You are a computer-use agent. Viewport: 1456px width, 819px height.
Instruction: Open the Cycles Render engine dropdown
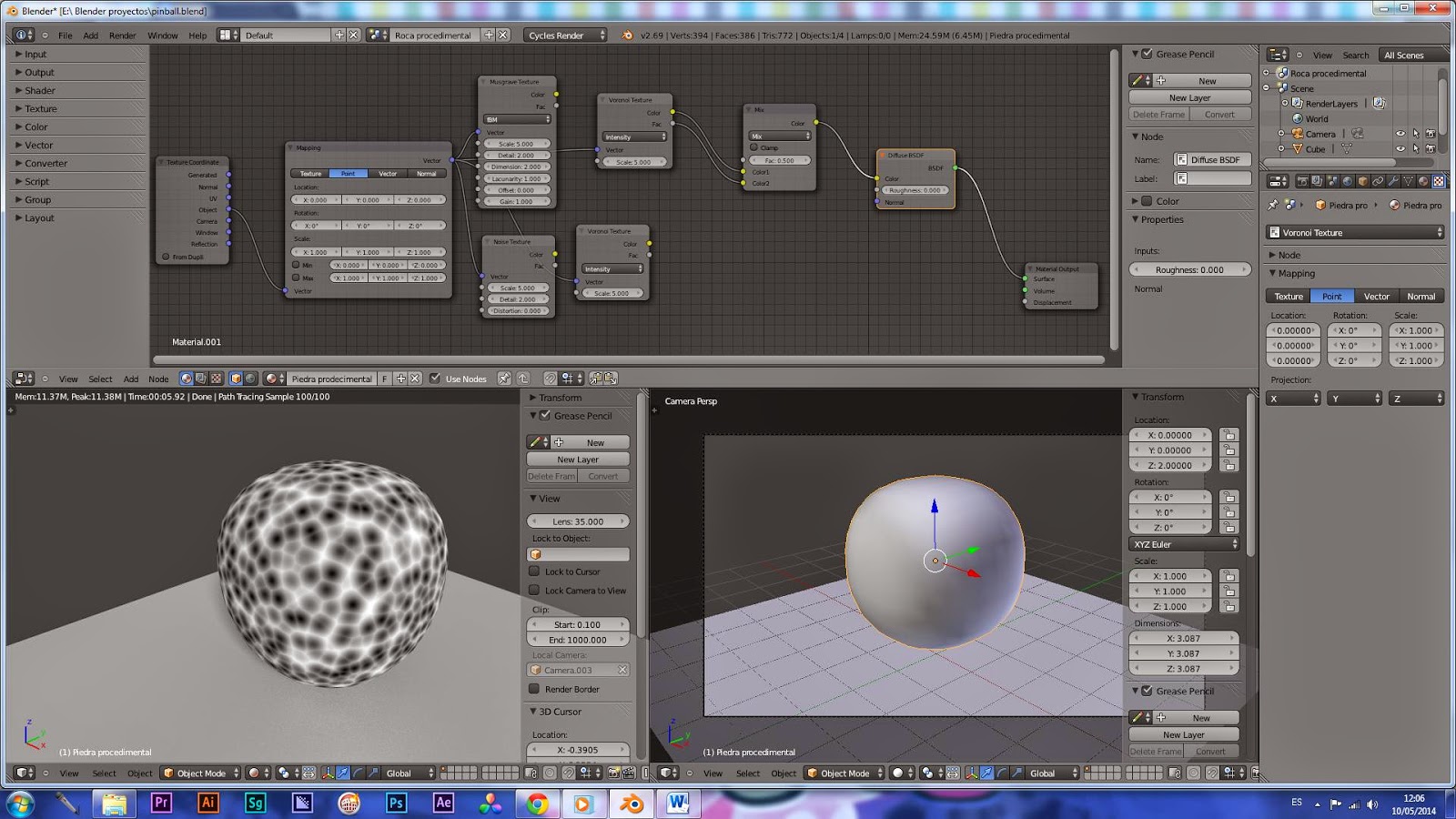pos(564,35)
